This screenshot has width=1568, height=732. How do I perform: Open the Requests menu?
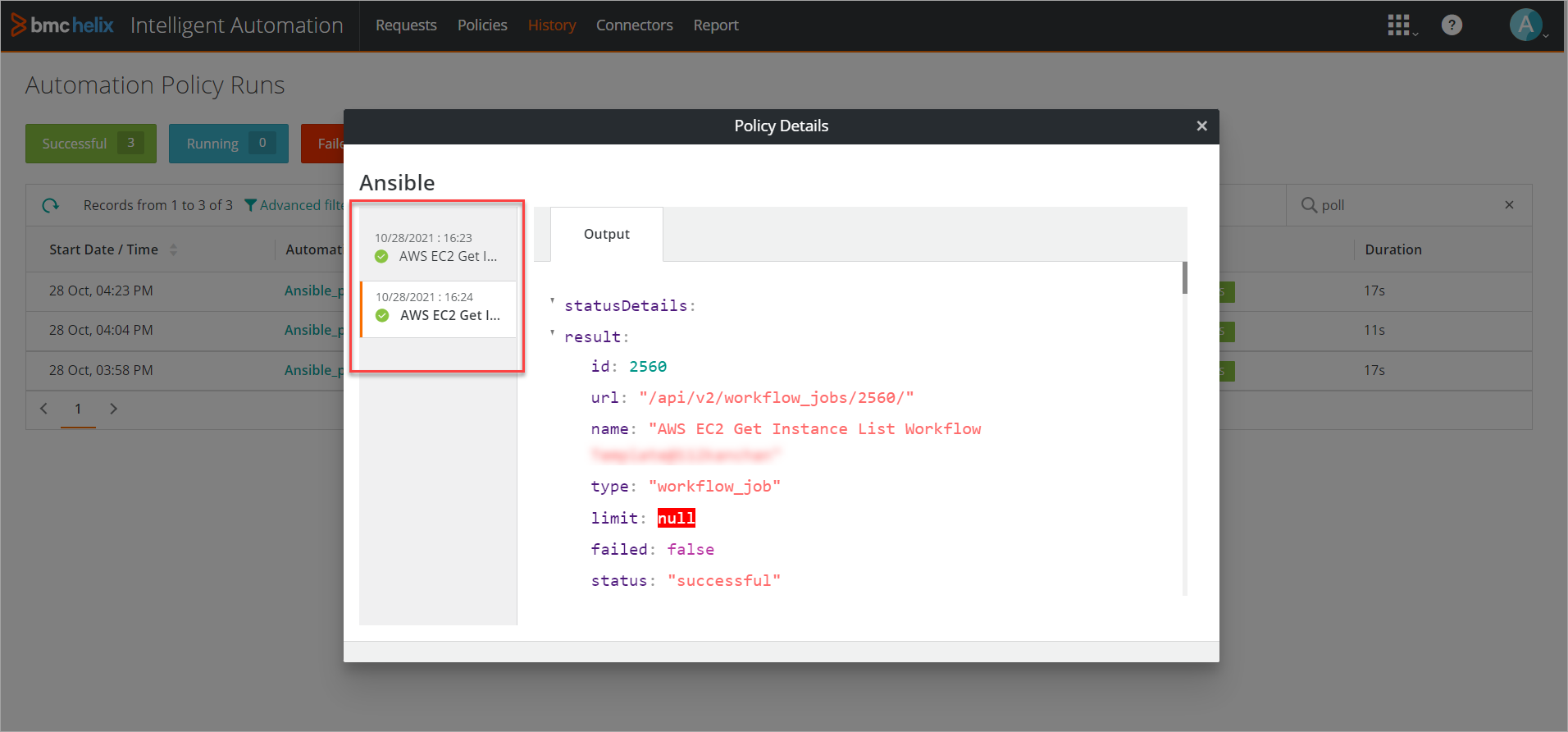[406, 25]
